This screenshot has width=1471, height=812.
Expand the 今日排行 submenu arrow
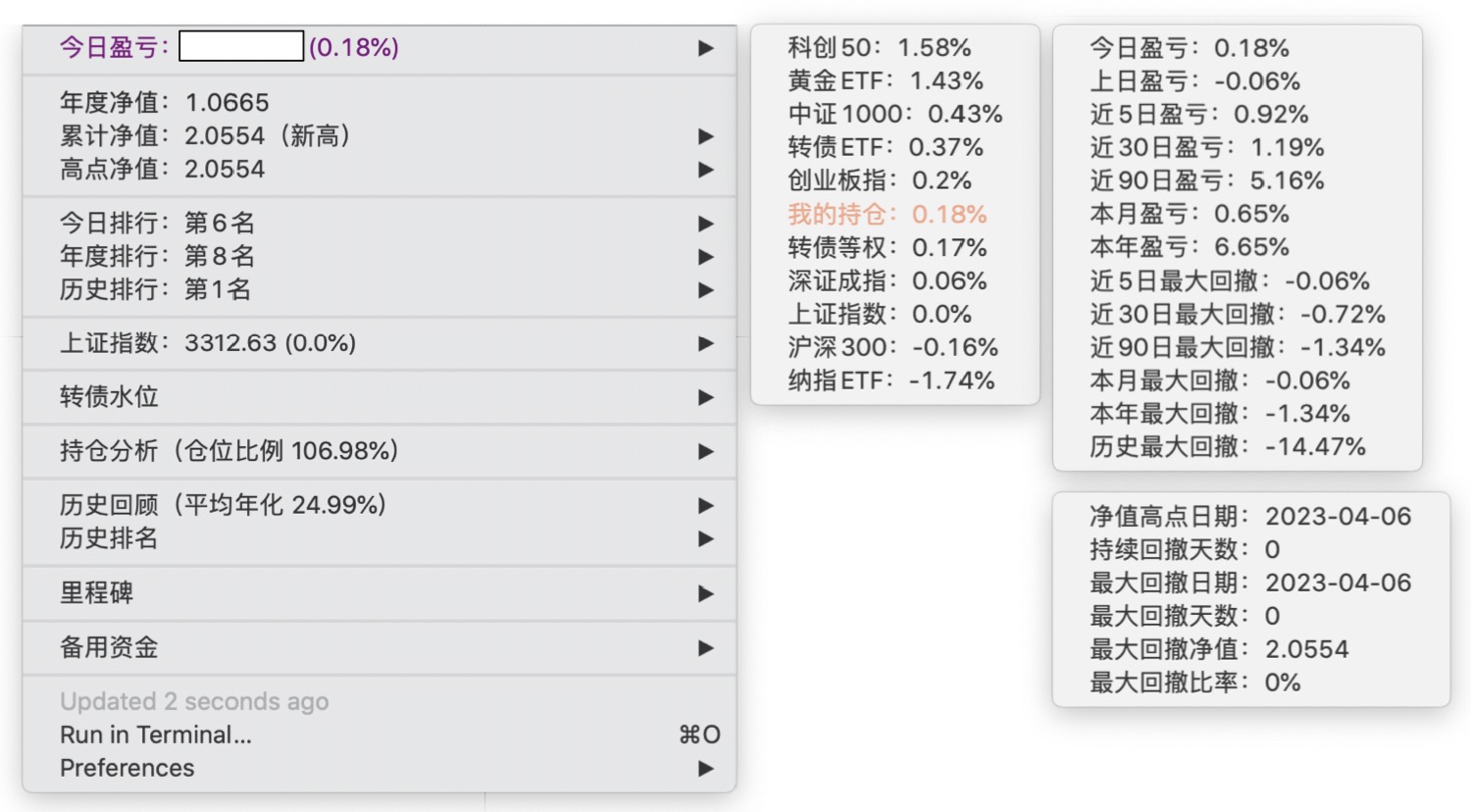point(705,224)
